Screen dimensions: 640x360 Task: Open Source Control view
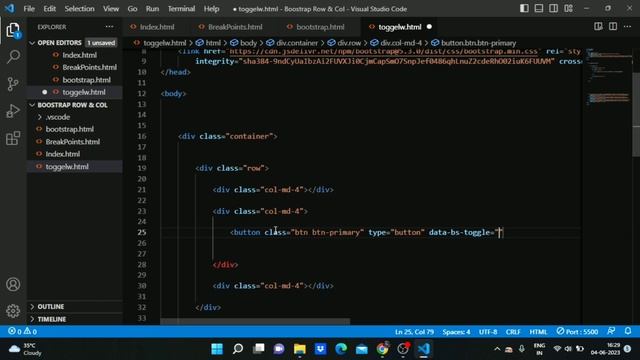coord(13,84)
